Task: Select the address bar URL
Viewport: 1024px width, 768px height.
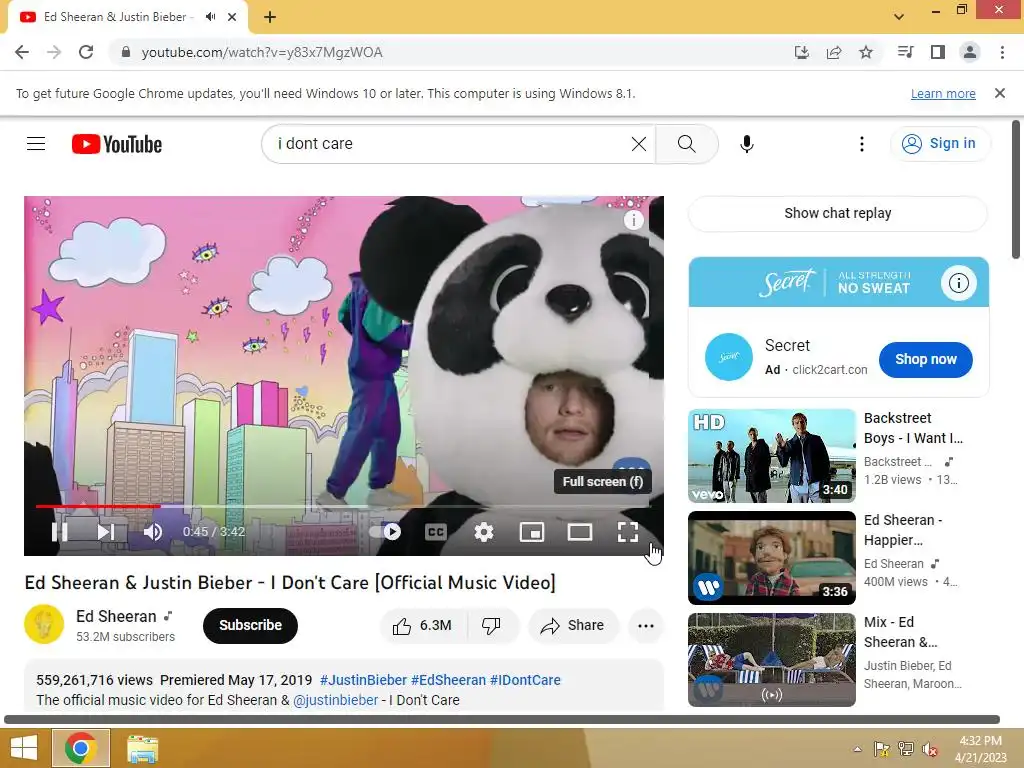Action: (261, 52)
